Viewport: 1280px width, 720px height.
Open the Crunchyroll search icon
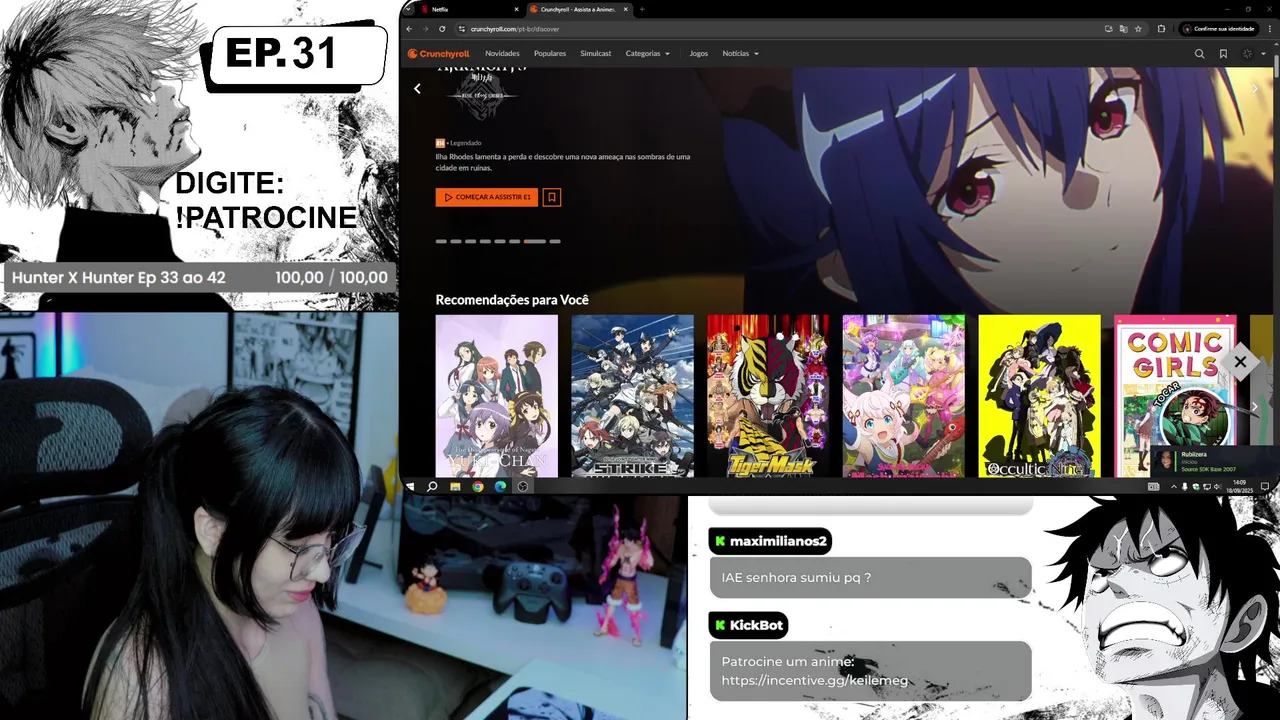[1199, 54]
